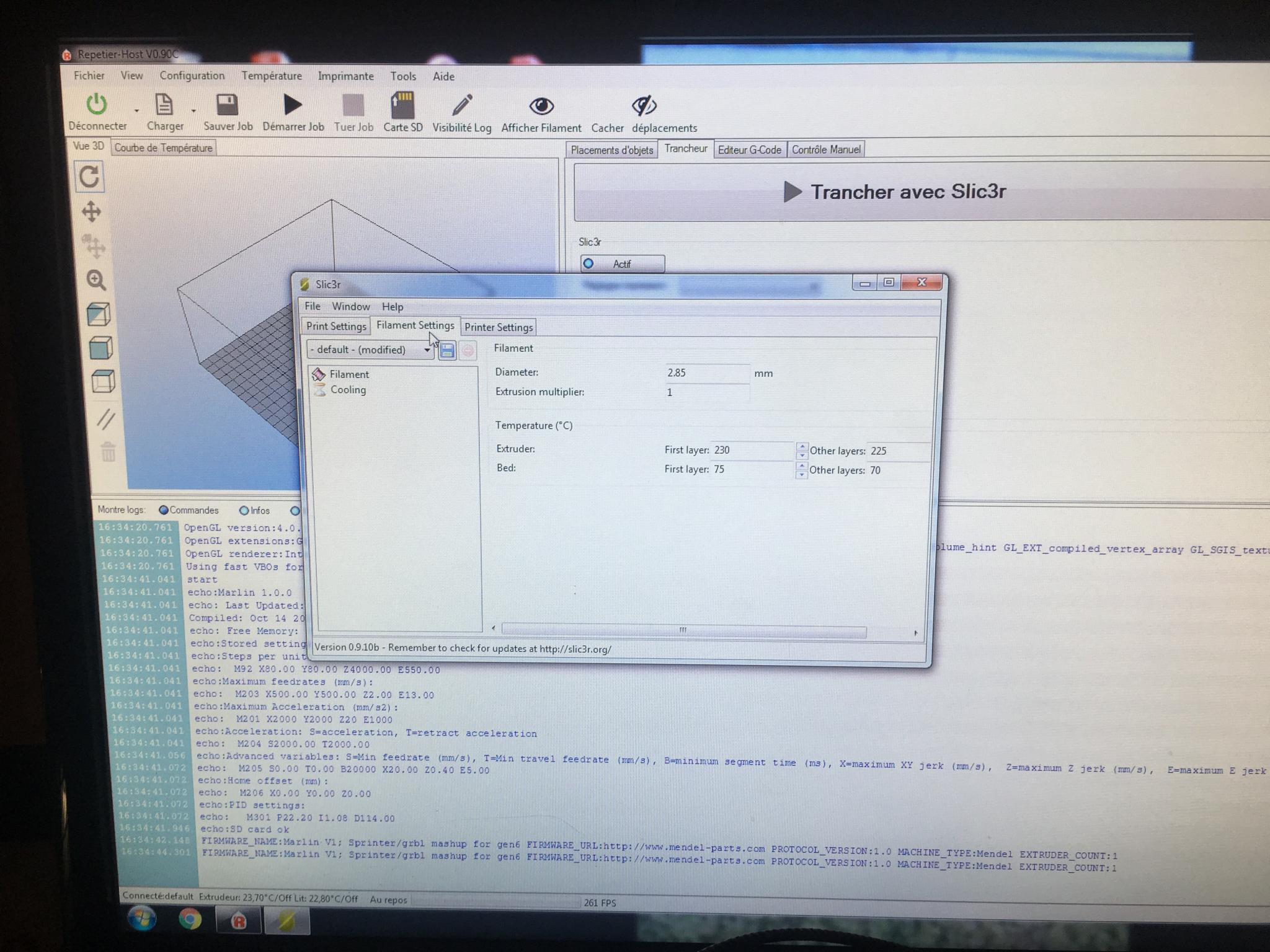Expand the Charger dropdown arrow

click(193, 111)
